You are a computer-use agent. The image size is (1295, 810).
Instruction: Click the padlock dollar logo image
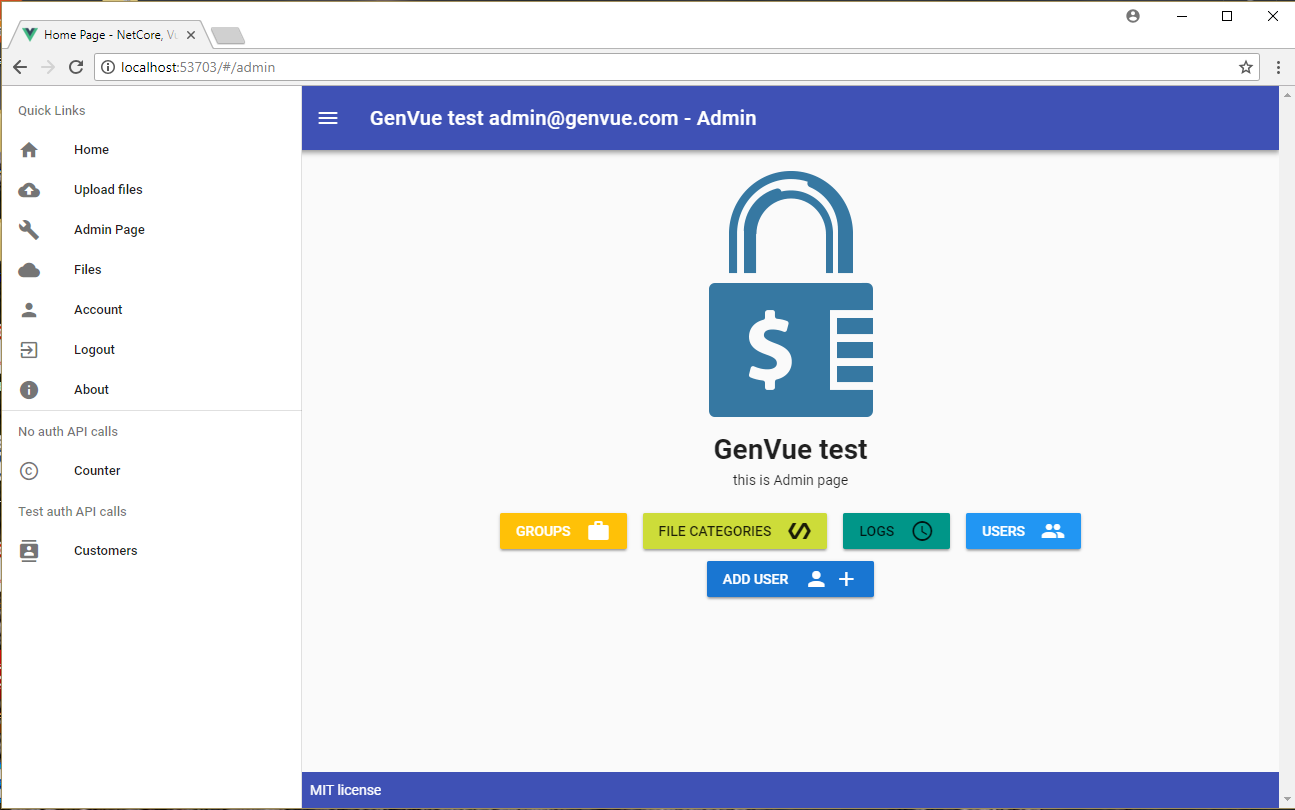[791, 294]
